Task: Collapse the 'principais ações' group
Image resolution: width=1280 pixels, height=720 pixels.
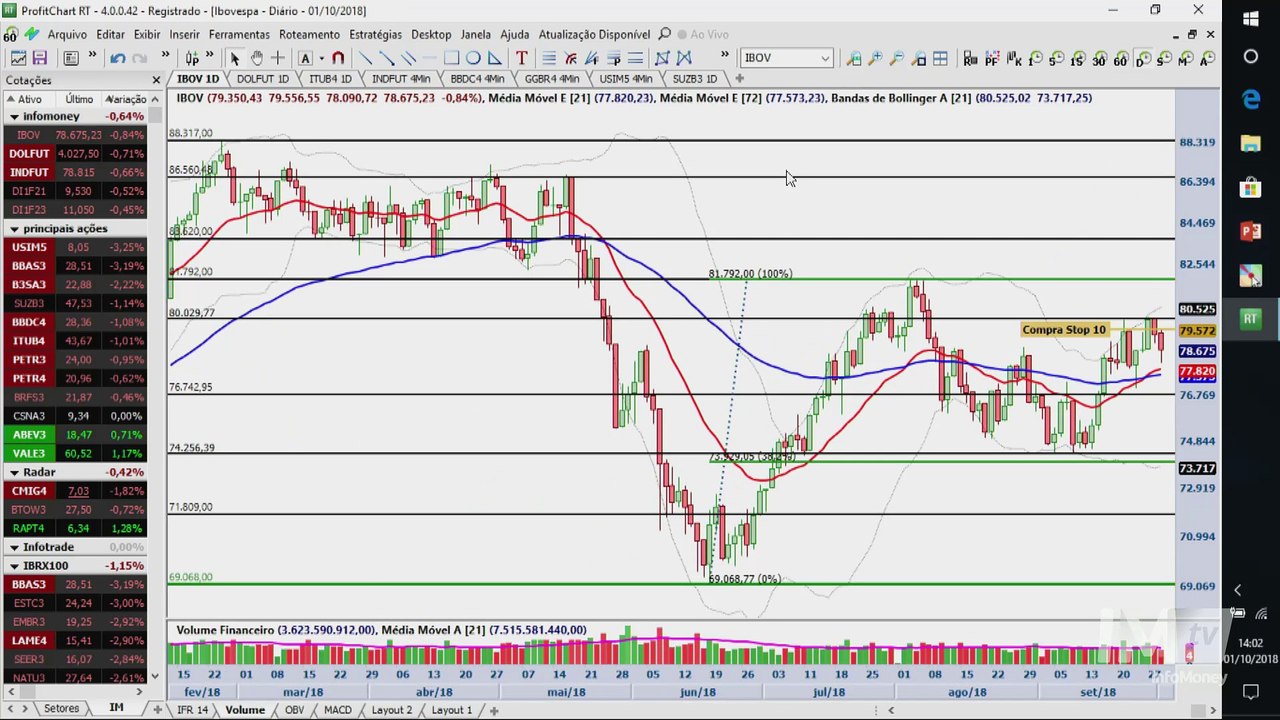Action: tap(15, 229)
